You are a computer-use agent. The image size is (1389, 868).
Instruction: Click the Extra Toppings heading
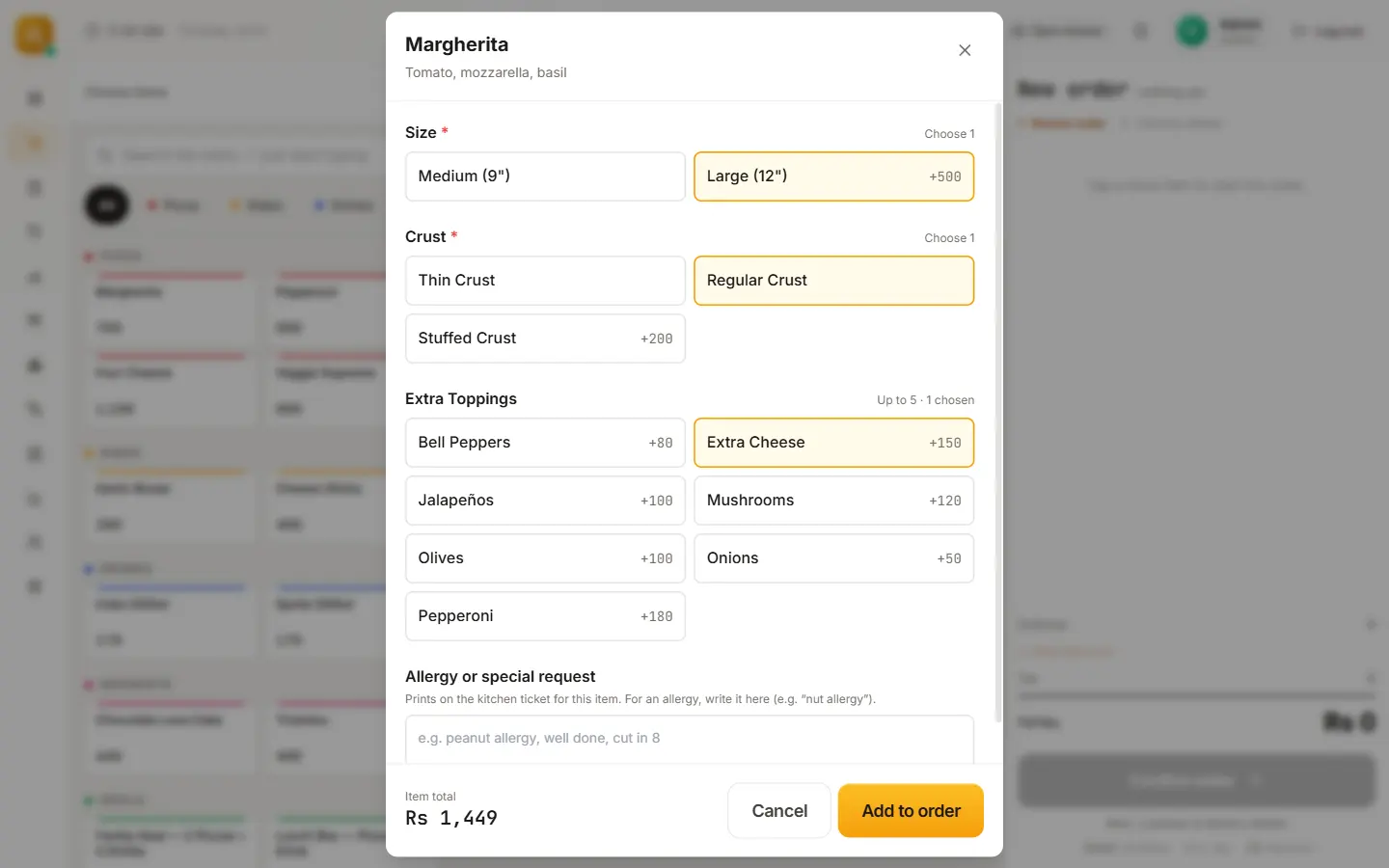[461, 399]
